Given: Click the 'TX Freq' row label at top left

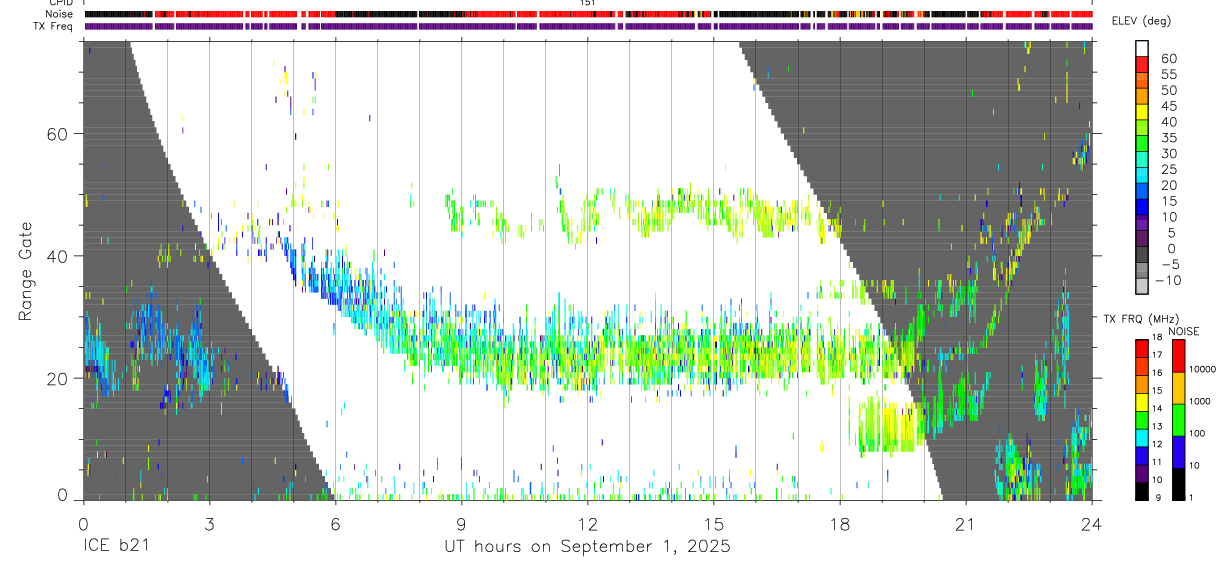Looking at the screenshot, I should (x=53, y=26).
